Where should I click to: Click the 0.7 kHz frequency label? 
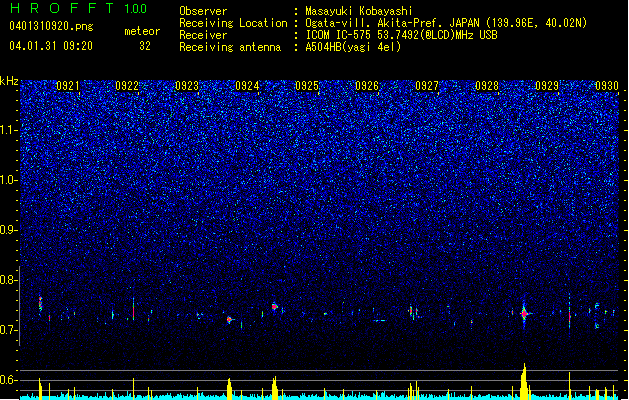[9, 330]
